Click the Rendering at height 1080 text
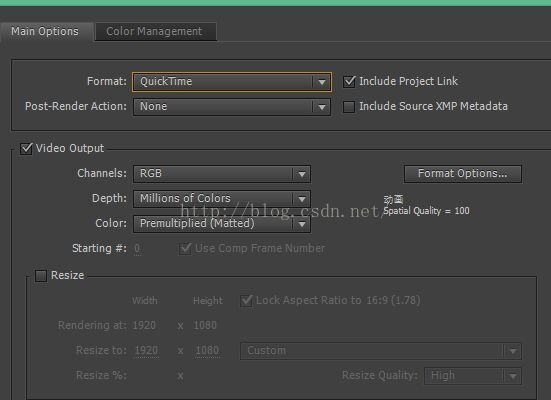Viewport: 551px width, 400px height. pos(205,325)
